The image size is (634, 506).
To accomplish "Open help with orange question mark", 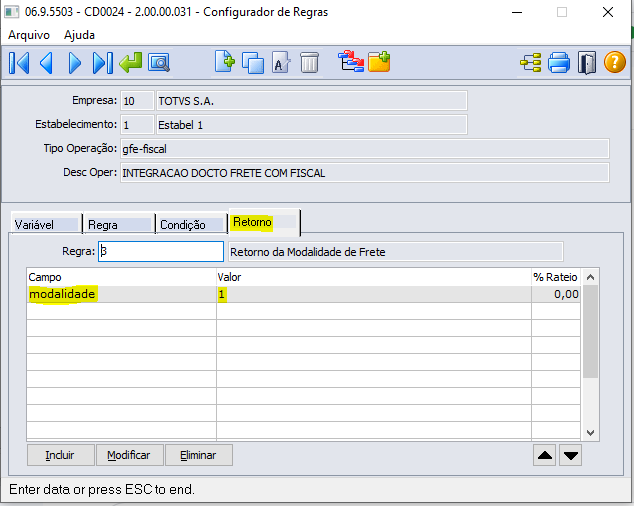I will [x=615, y=62].
